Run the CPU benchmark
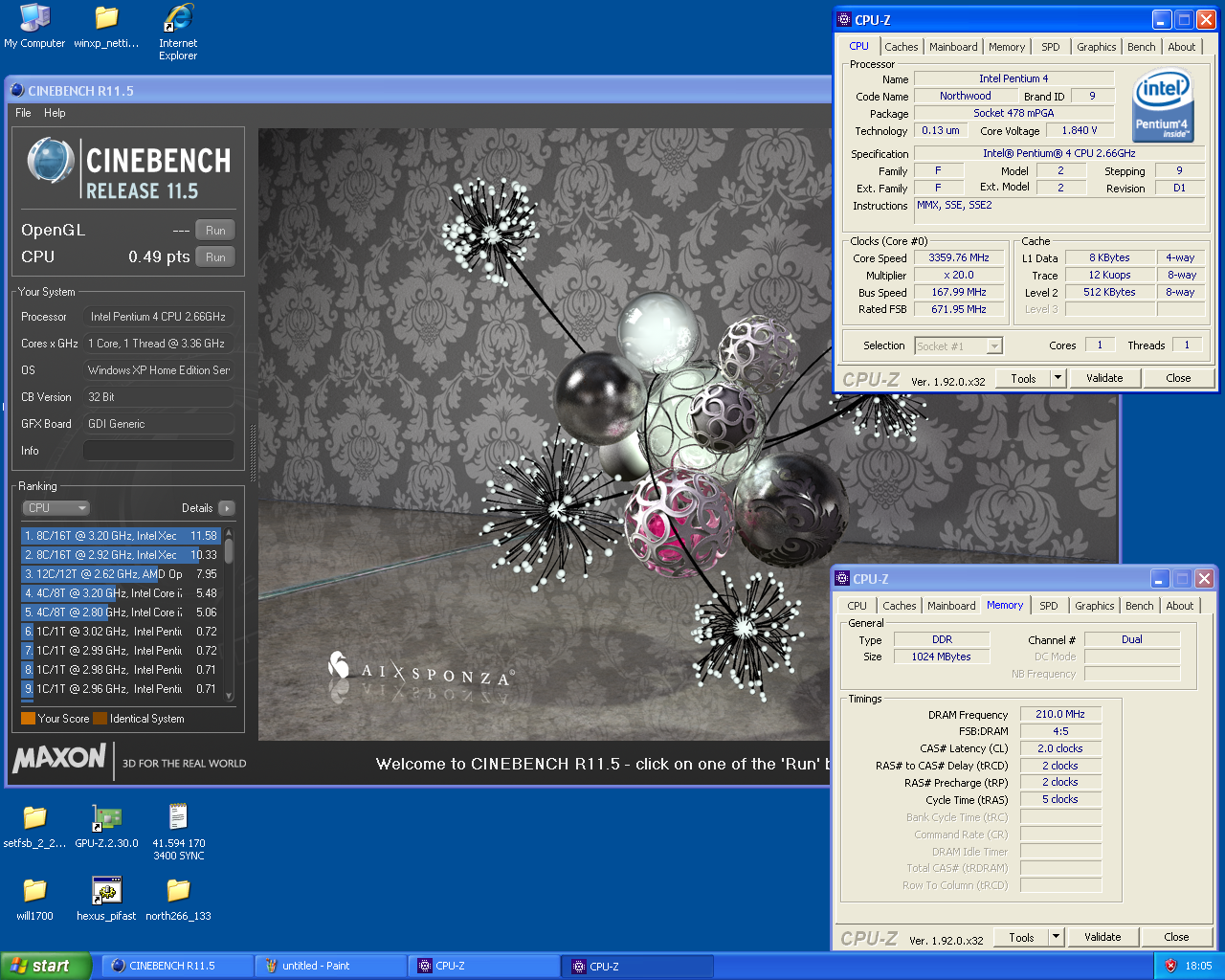 tap(215, 257)
